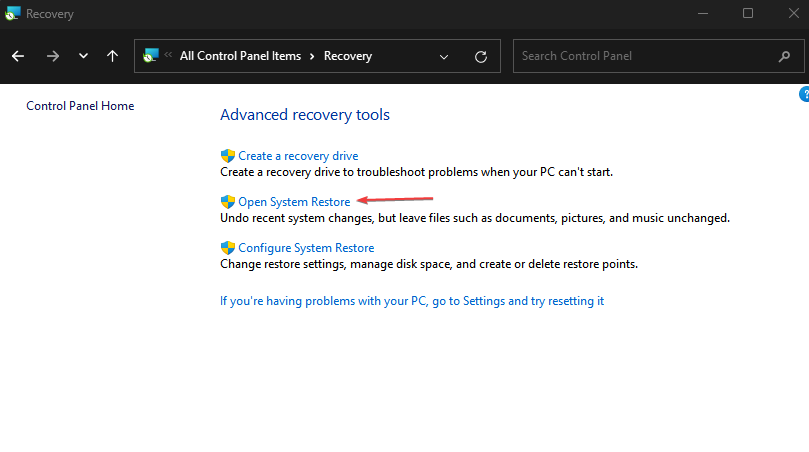Screen dimensions: 809x452
Task: Open Help via the question mark icon
Action: [804, 94]
